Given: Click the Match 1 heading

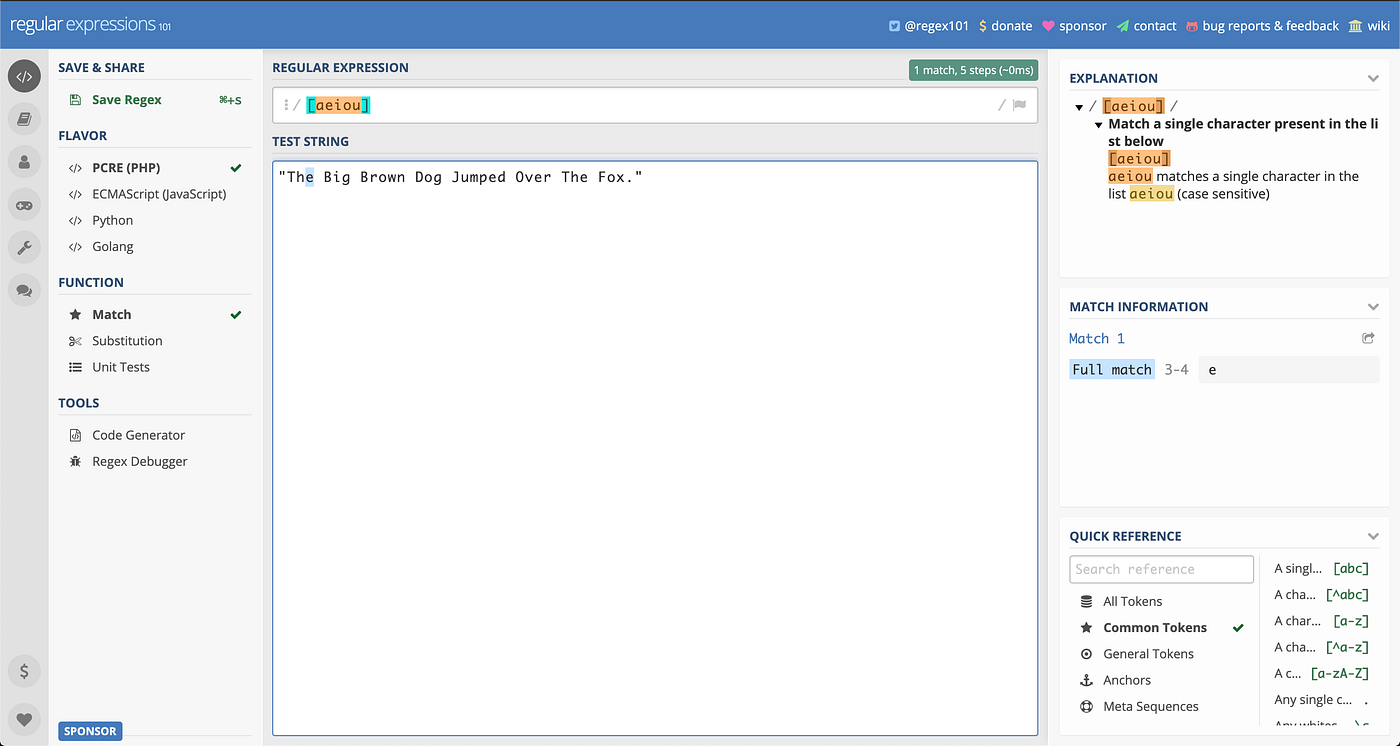Looking at the screenshot, I should (1097, 338).
